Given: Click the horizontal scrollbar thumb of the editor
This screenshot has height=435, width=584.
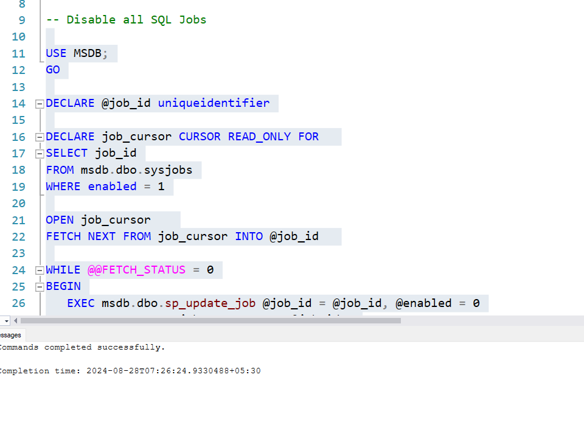Looking at the screenshot, I should click(x=211, y=321).
